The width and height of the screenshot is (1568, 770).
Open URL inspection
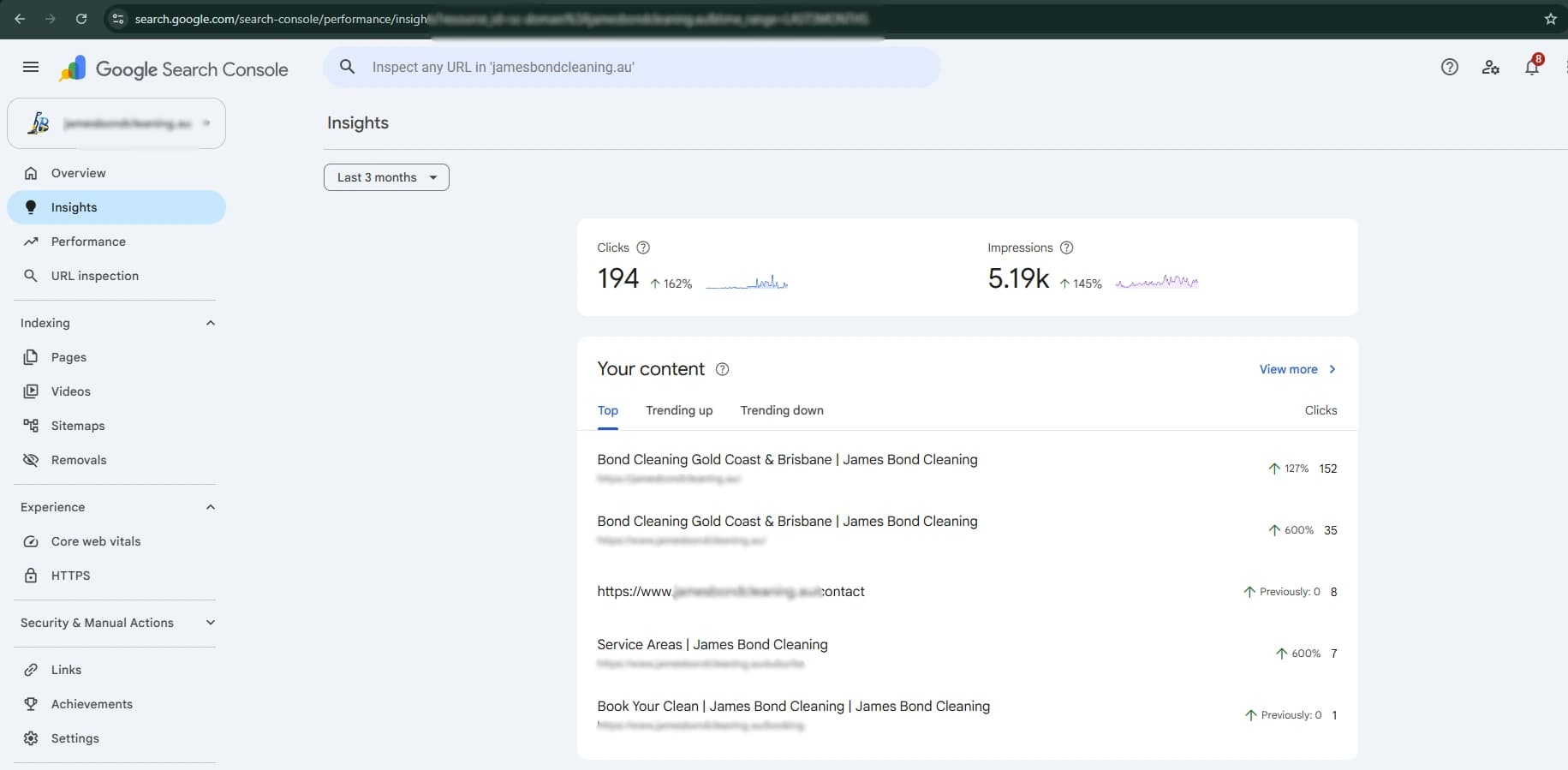tap(116, 276)
